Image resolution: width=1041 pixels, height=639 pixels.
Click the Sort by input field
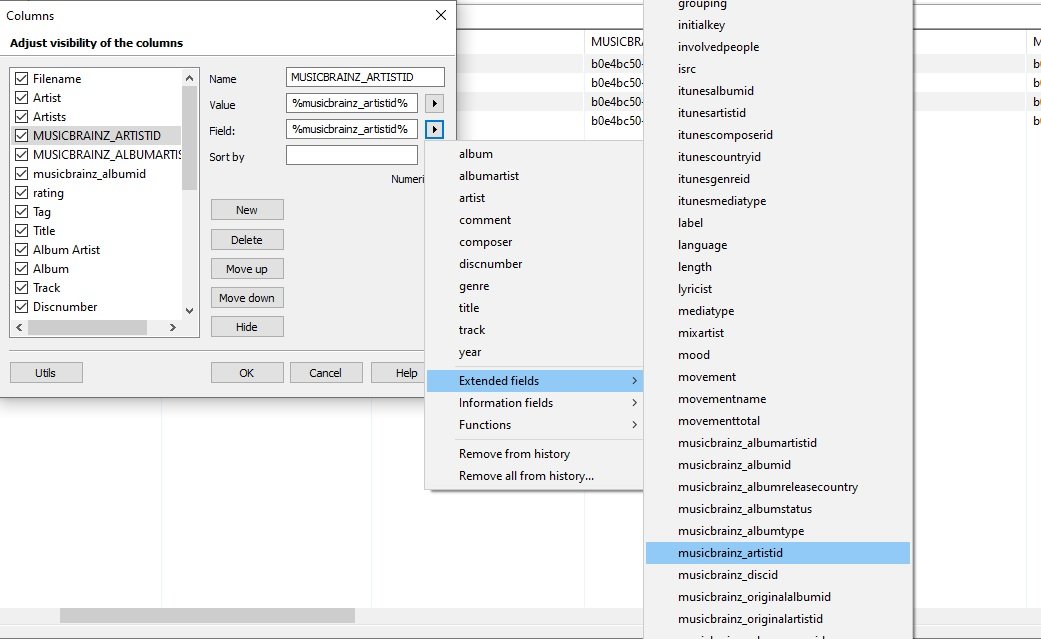click(352, 155)
